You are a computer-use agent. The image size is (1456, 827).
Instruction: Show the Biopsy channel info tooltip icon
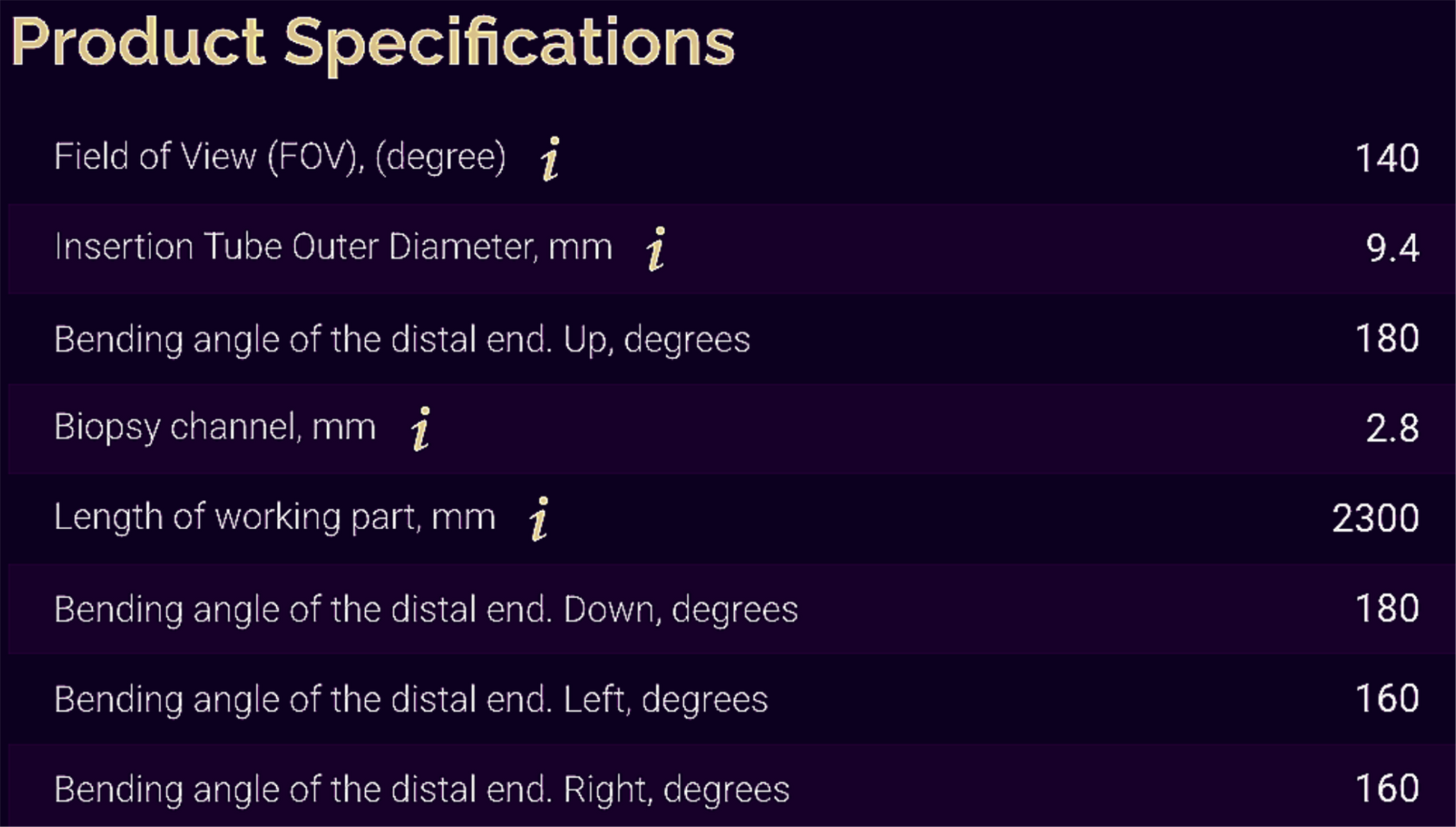(x=421, y=428)
